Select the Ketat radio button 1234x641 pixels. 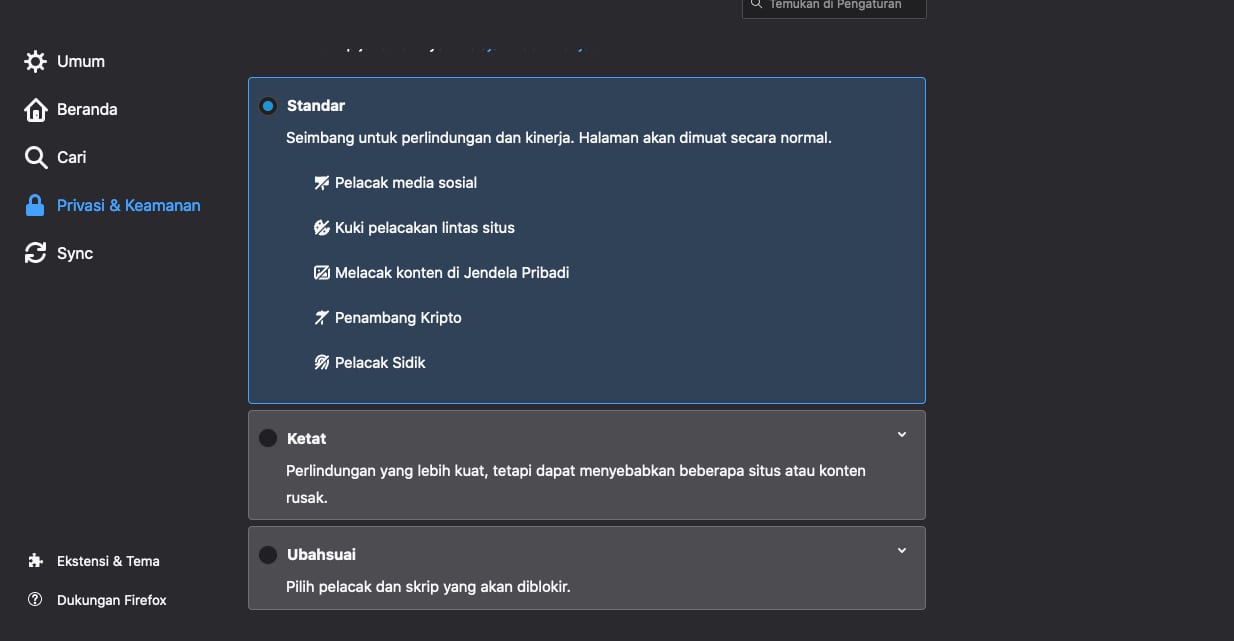(x=268, y=438)
